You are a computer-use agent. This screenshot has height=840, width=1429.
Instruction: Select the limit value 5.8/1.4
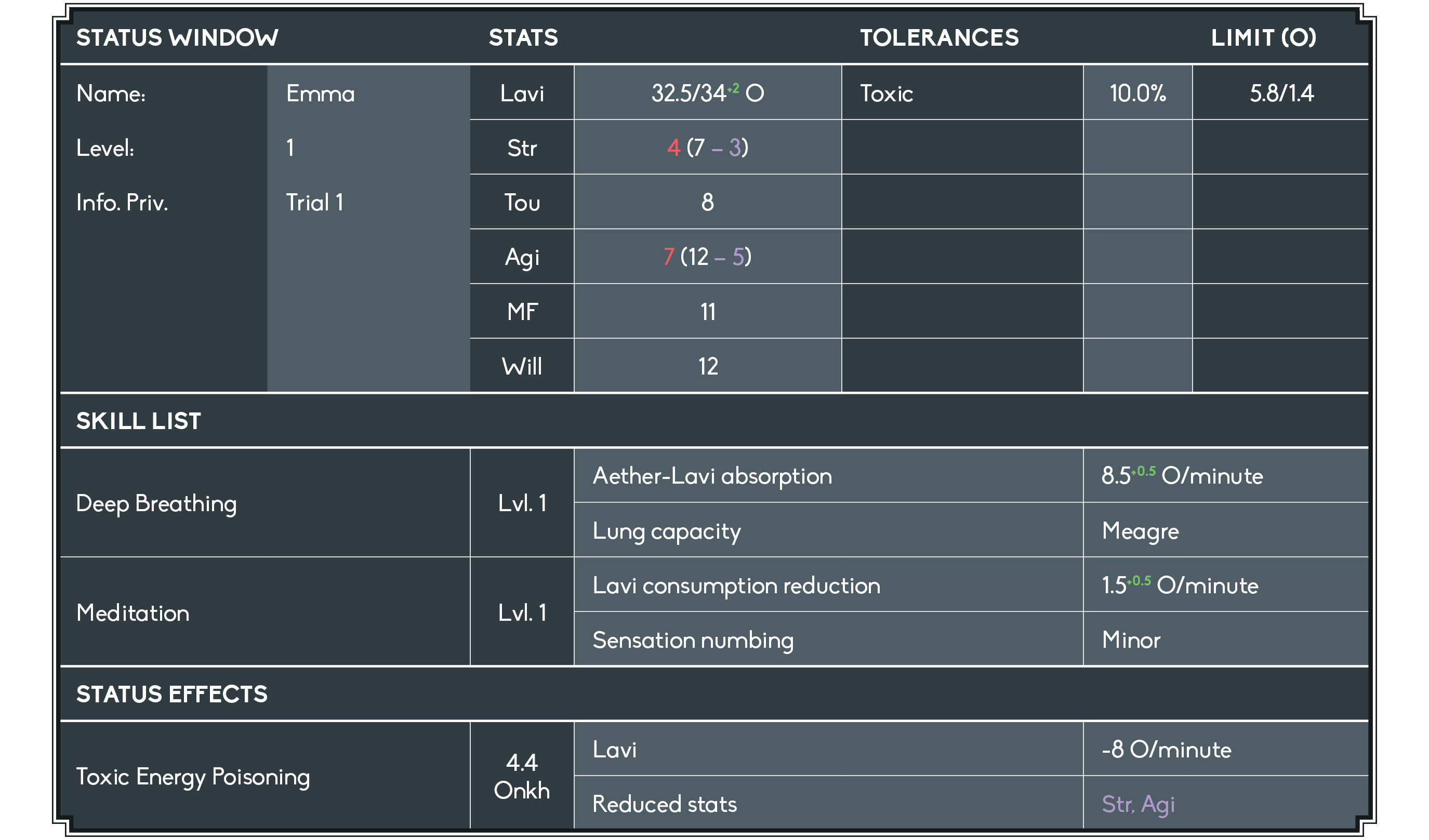click(1281, 93)
